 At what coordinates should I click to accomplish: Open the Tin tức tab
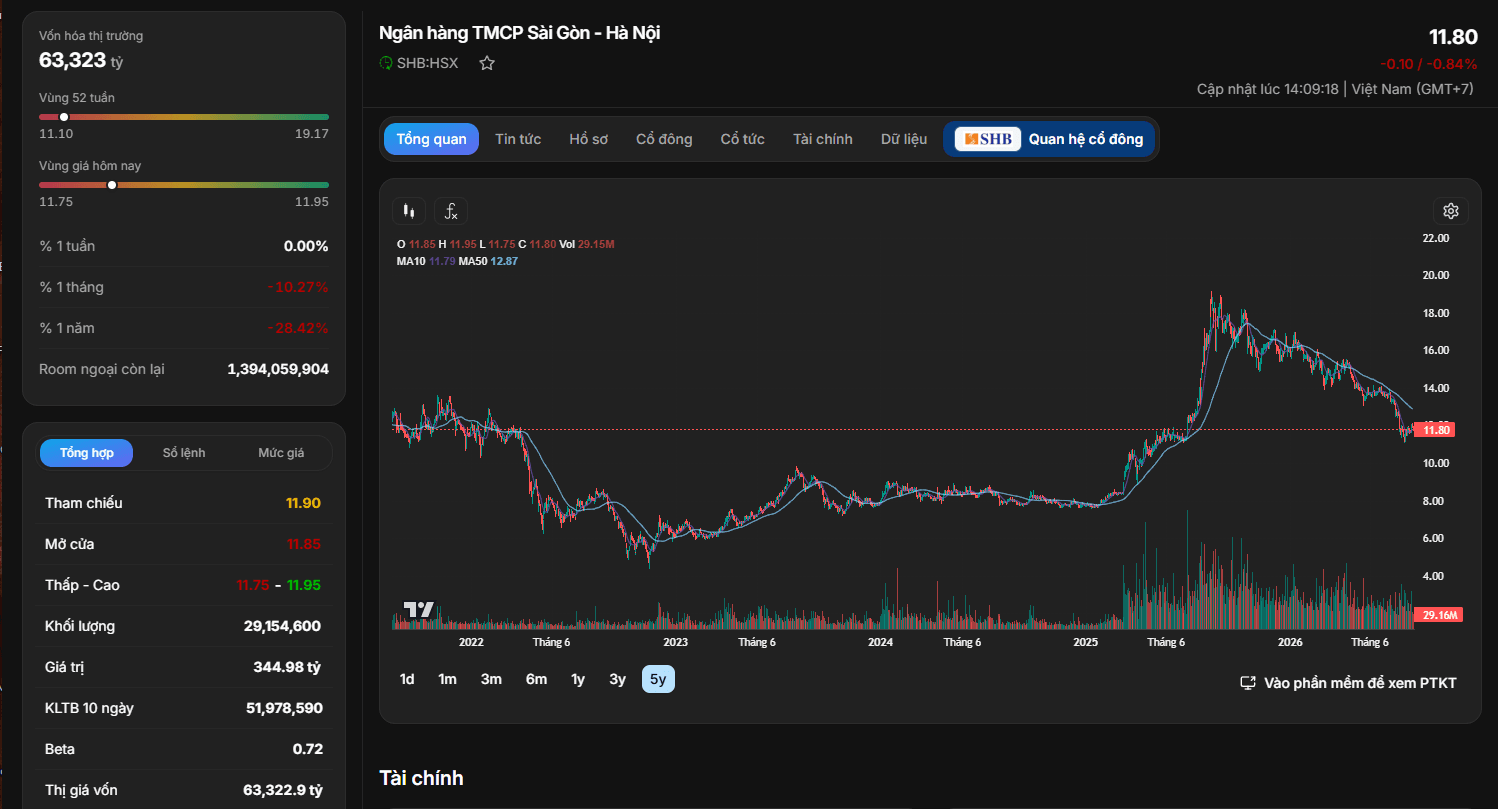click(518, 139)
